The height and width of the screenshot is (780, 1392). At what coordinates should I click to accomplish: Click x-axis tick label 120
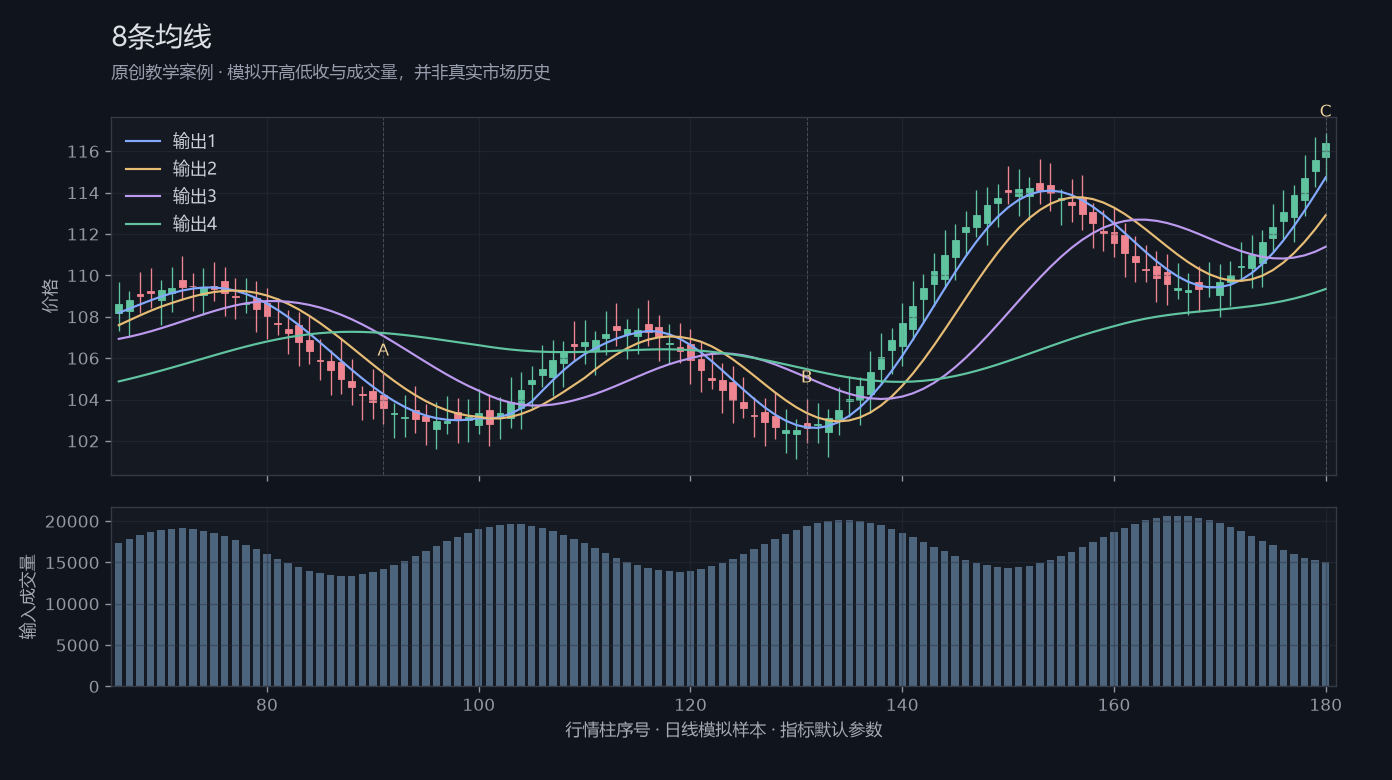click(690, 704)
